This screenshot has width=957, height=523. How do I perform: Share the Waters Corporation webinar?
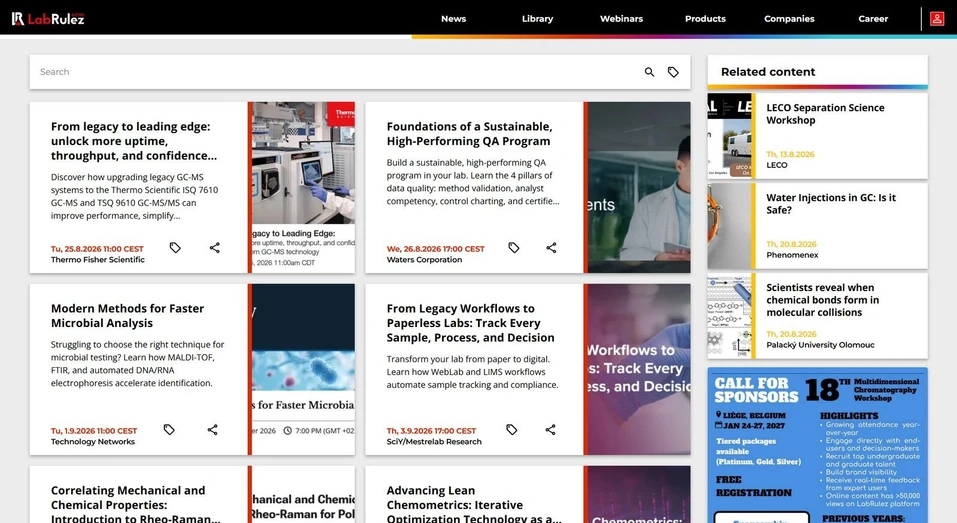tap(551, 248)
